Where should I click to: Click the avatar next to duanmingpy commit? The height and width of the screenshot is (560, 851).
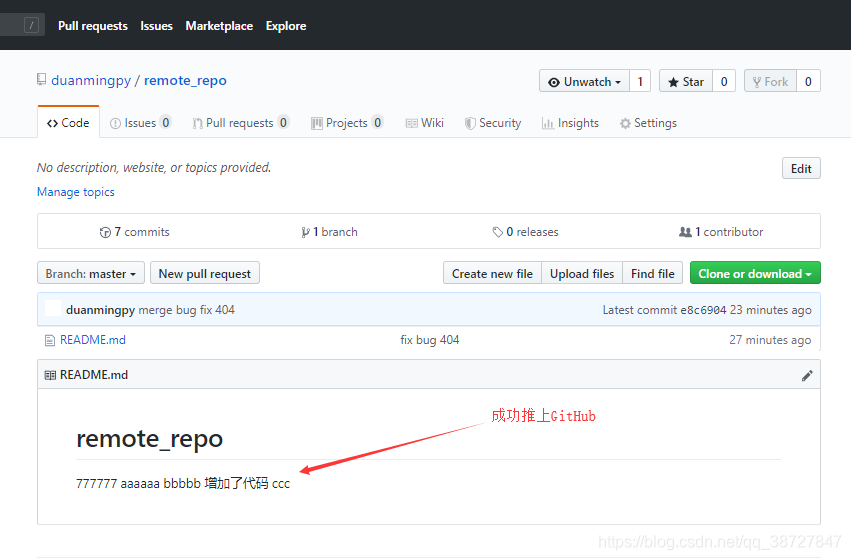tap(53, 309)
